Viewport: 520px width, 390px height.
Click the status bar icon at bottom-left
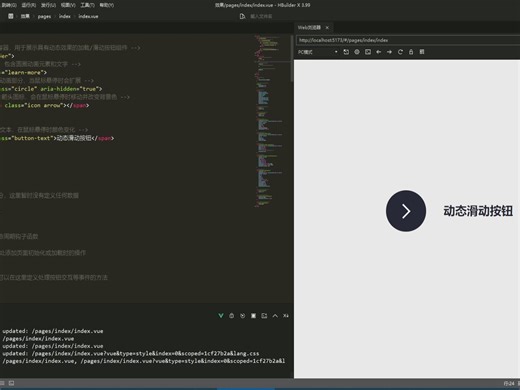[11, 383]
